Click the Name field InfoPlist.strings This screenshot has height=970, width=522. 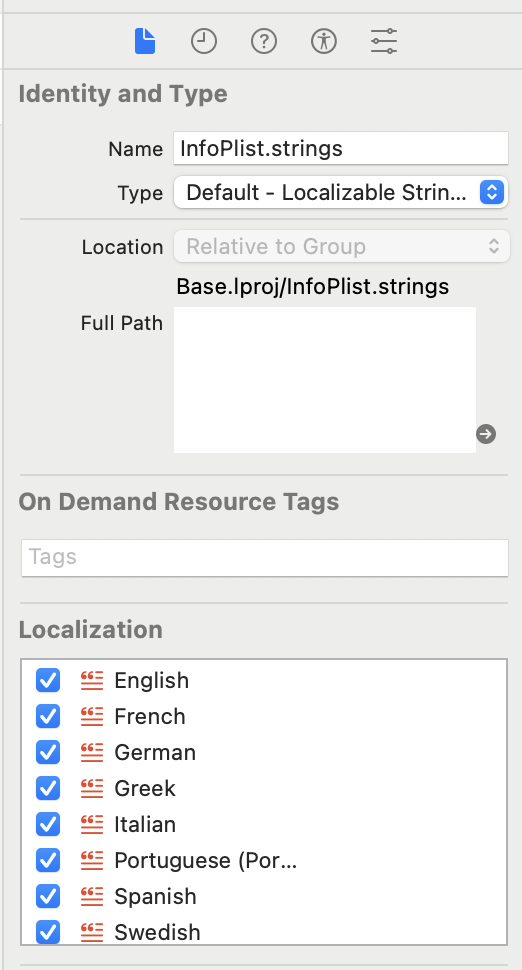341,148
